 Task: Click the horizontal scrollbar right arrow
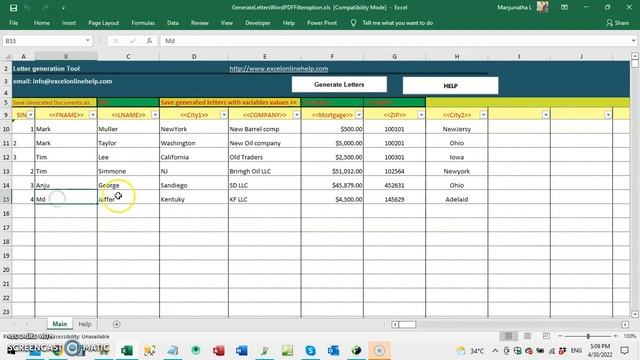pyautogui.click(x=625, y=324)
